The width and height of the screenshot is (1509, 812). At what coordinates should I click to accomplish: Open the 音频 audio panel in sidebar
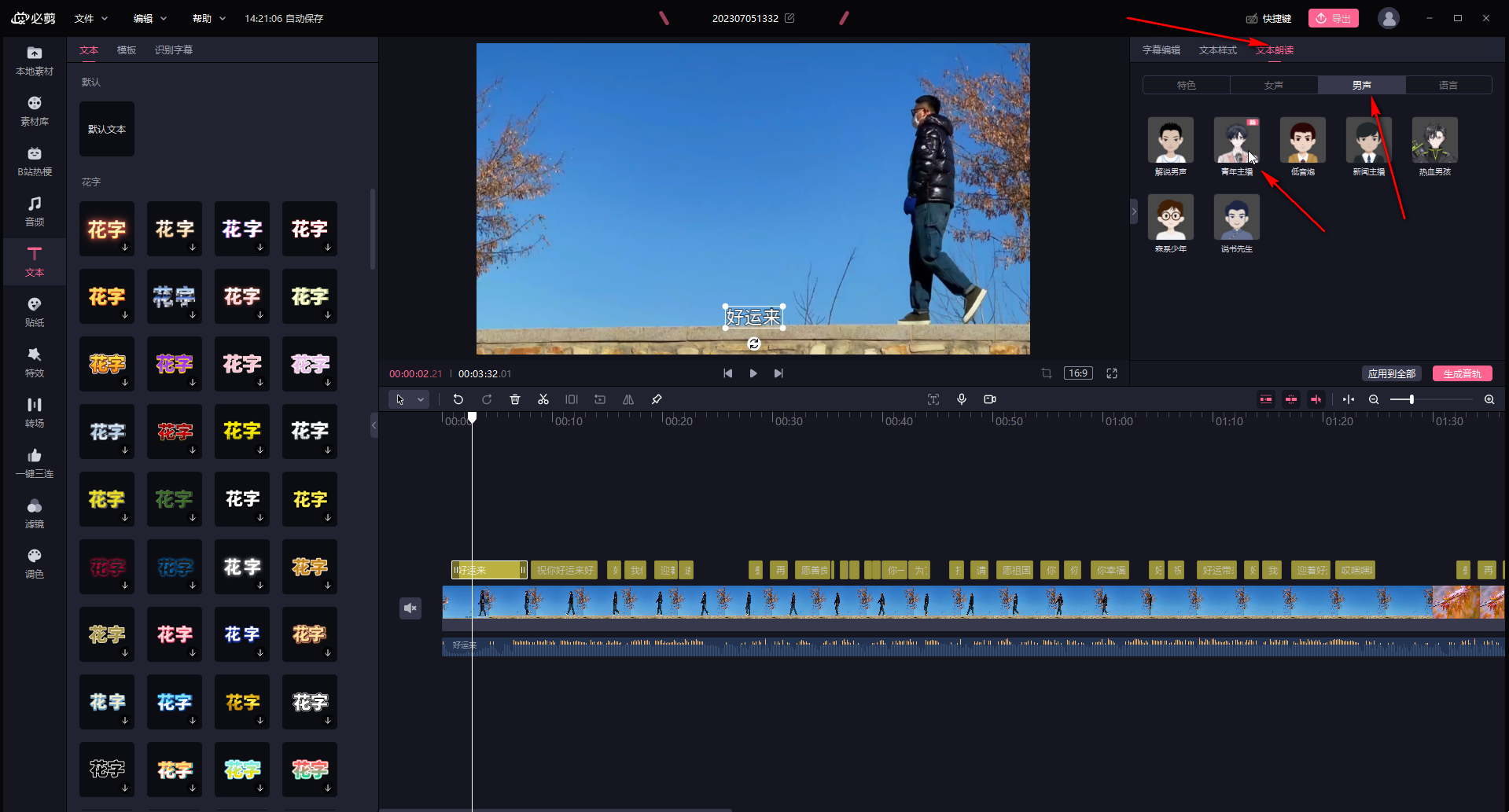[x=35, y=211]
